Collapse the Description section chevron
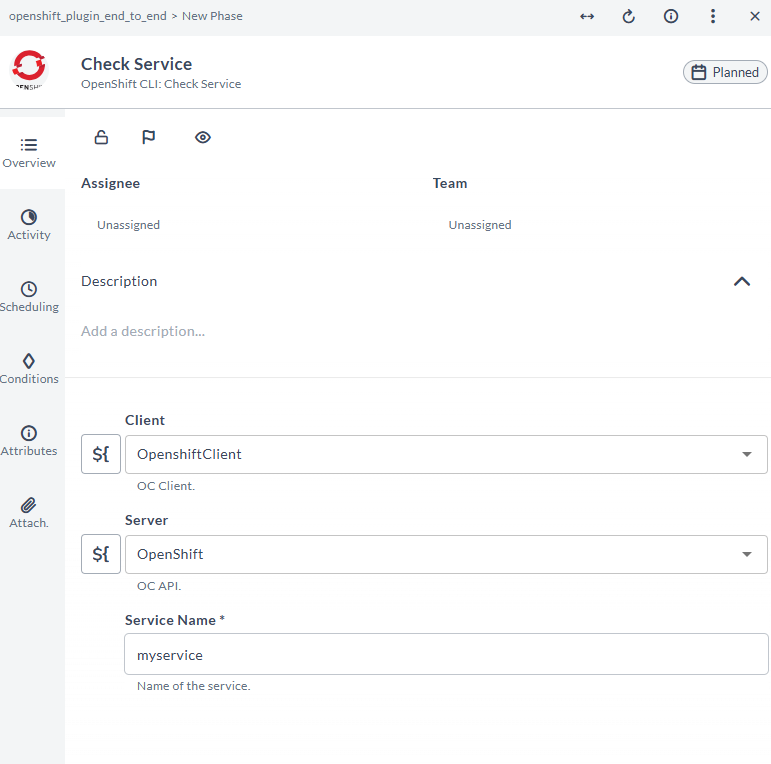 (741, 282)
